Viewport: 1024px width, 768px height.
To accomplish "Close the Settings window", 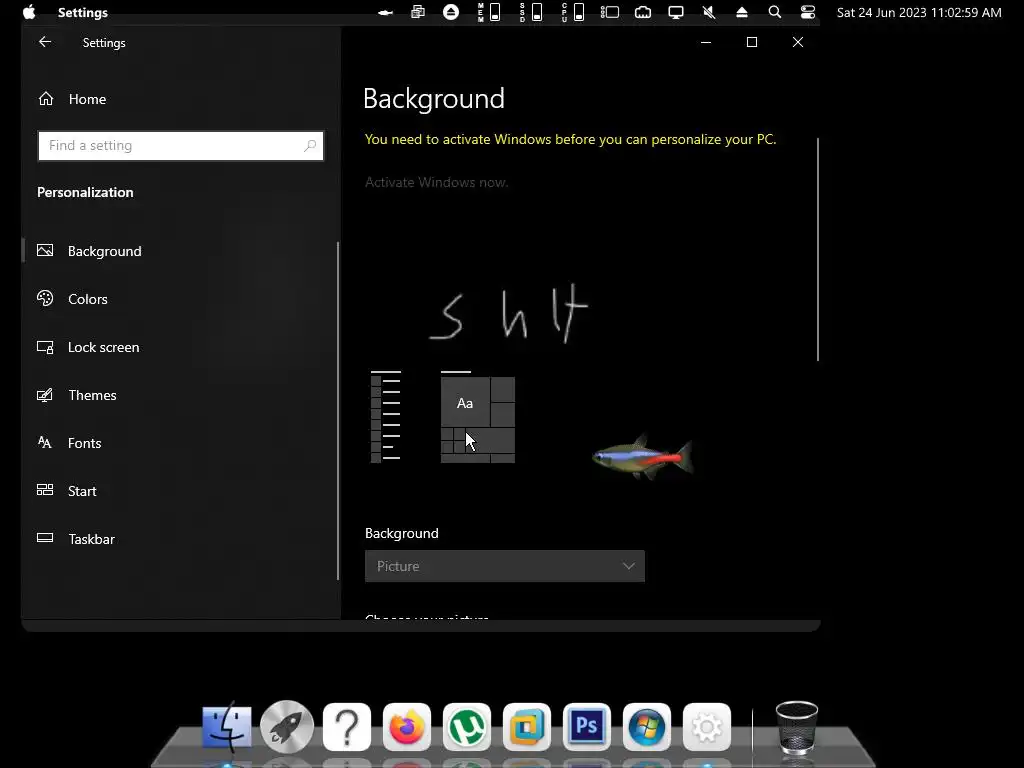I will 798,42.
